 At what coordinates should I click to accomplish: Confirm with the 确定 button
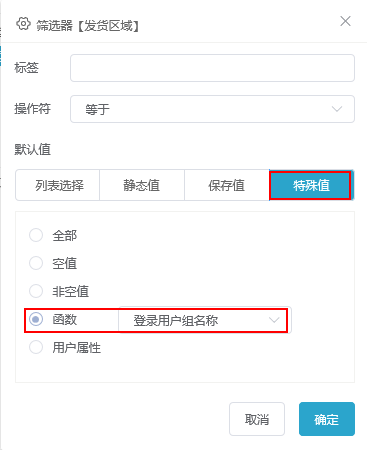pyautogui.click(x=327, y=419)
